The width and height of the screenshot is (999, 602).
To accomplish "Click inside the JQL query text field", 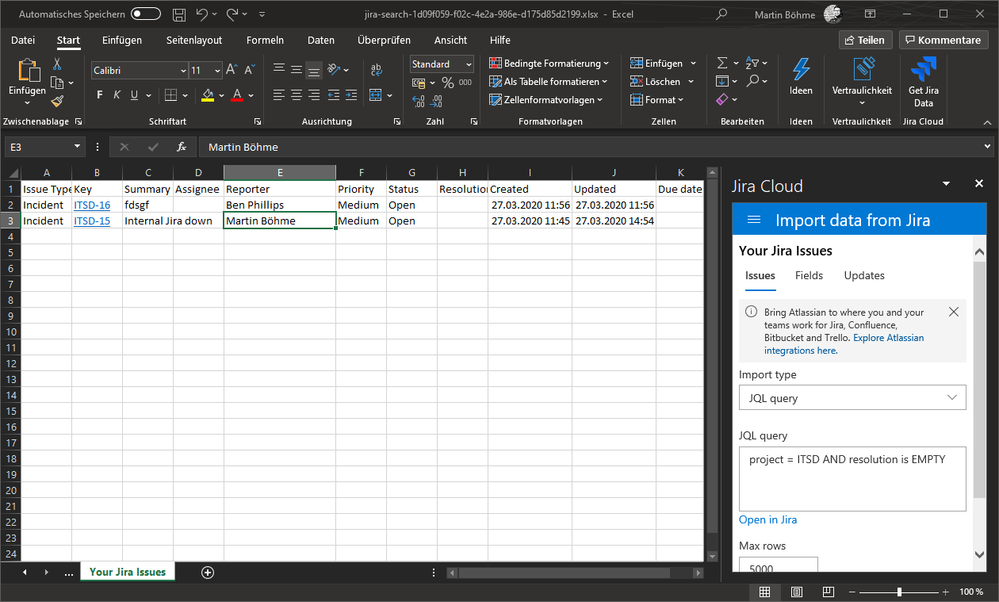I will 852,478.
